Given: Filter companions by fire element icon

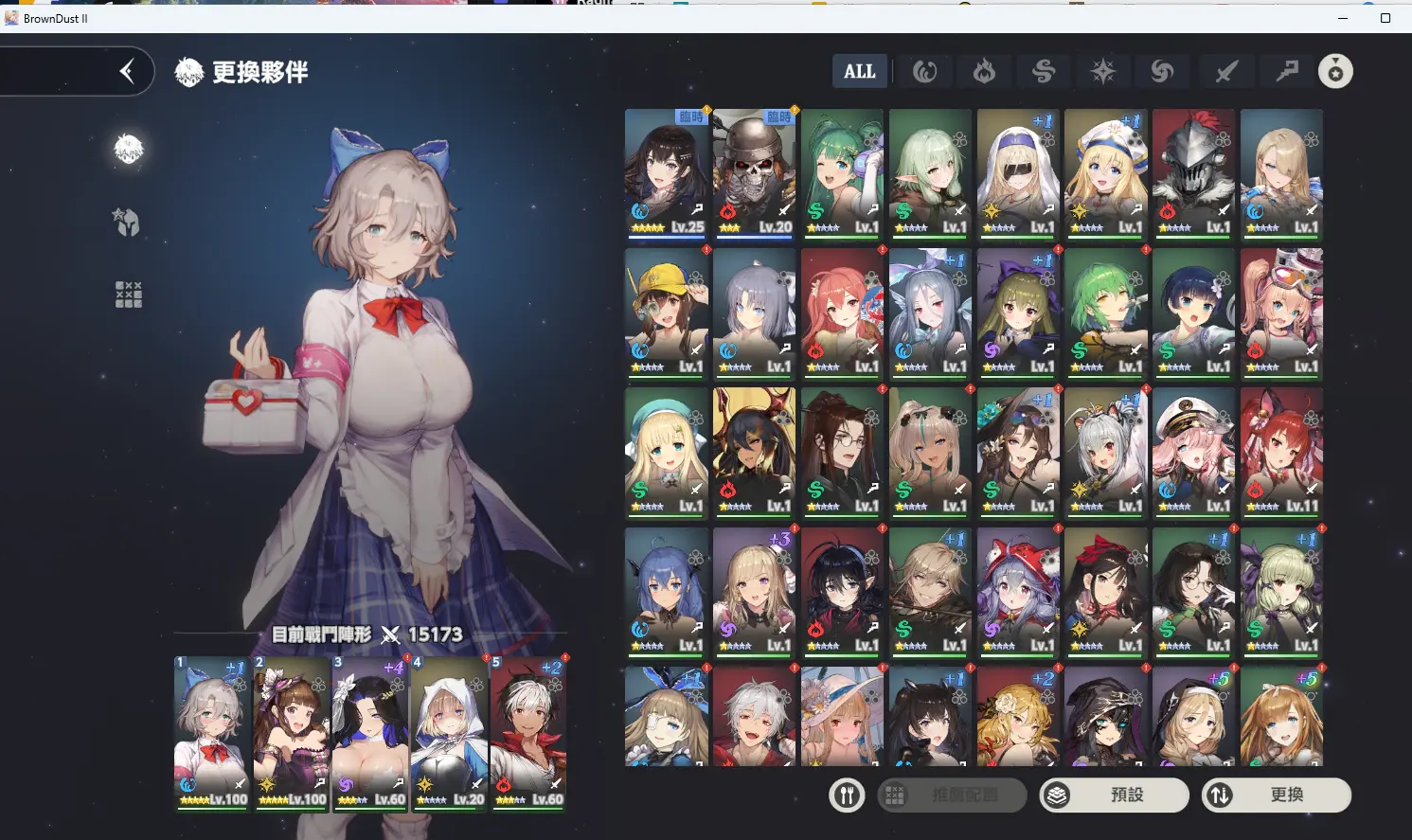Looking at the screenshot, I should pyautogui.click(x=984, y=71).
